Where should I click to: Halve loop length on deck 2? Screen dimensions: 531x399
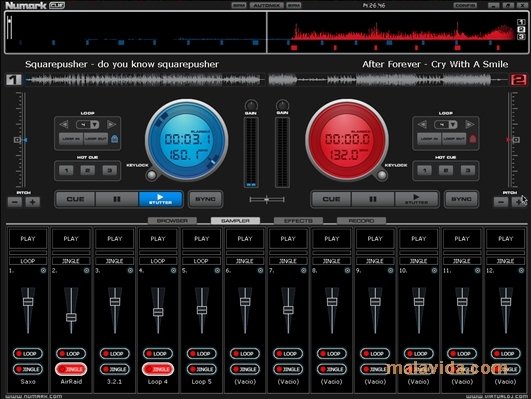click(x=422, y=124)
